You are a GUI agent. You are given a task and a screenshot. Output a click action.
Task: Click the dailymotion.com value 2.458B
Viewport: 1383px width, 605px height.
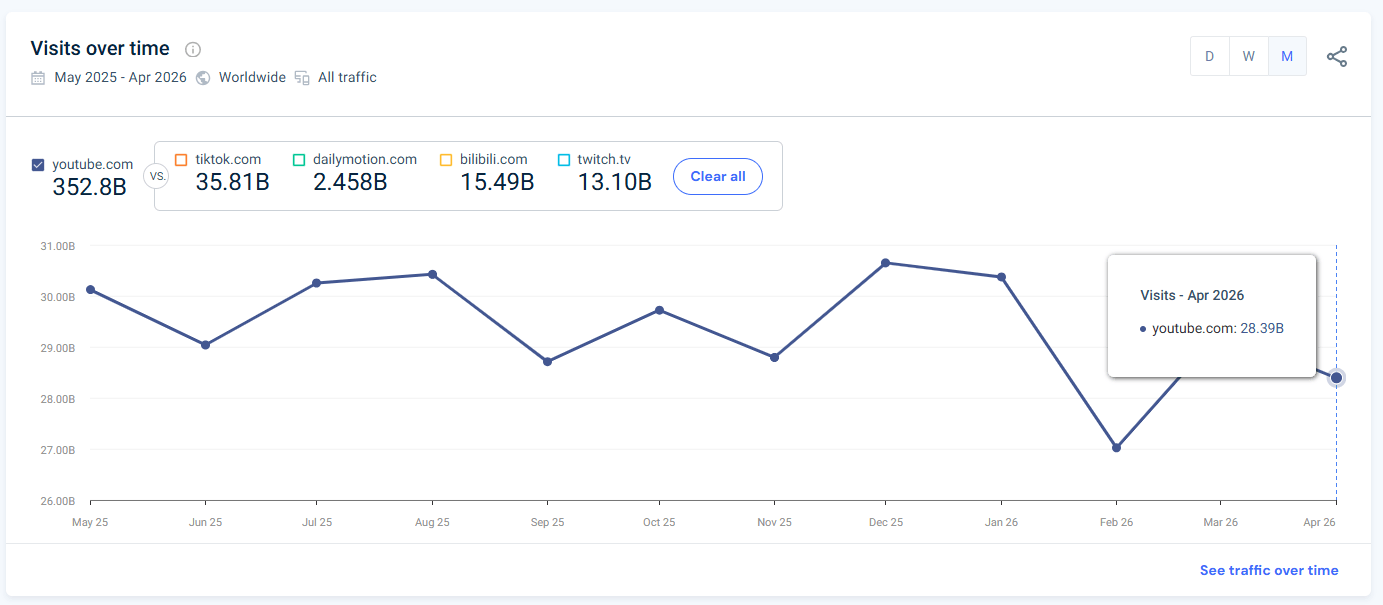point(350,182)
